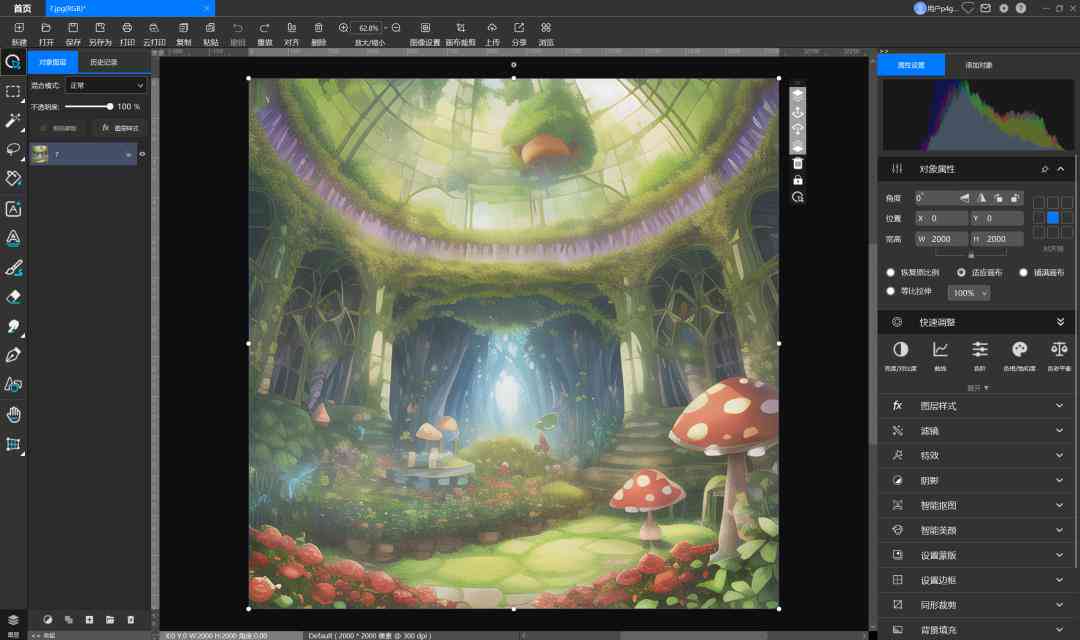Click the fx layer style button in layers panel
This screenshot has height=640, width=1080.
121,128
